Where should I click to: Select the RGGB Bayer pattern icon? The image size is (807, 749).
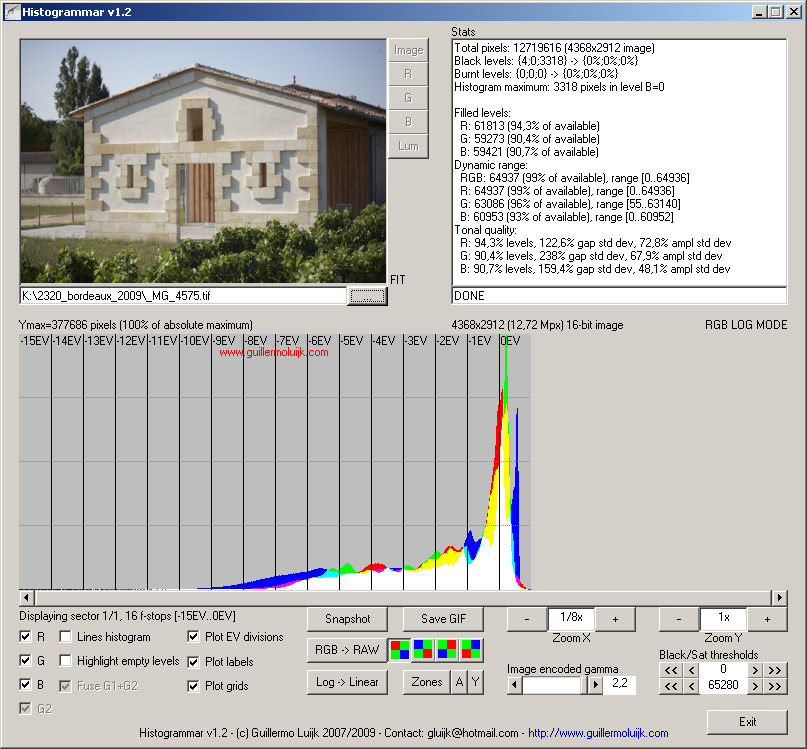[x=399, y=650]
